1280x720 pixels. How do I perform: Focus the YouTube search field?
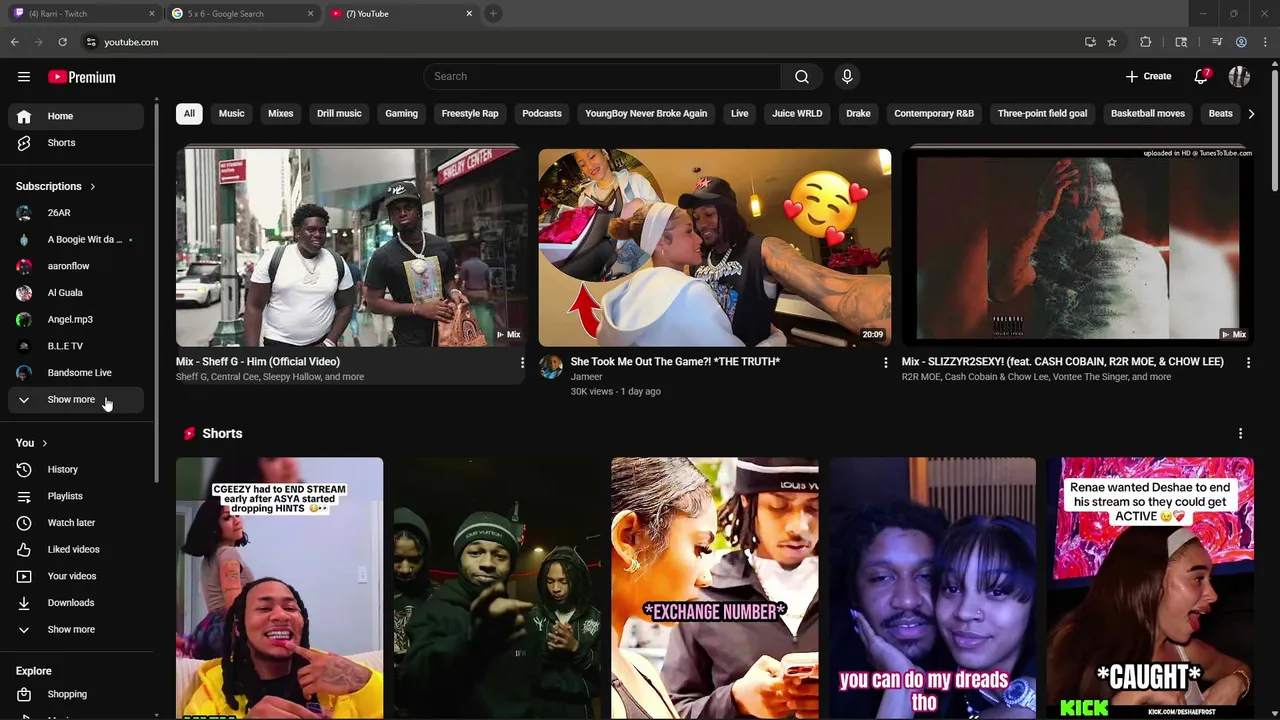pos(603,77)
